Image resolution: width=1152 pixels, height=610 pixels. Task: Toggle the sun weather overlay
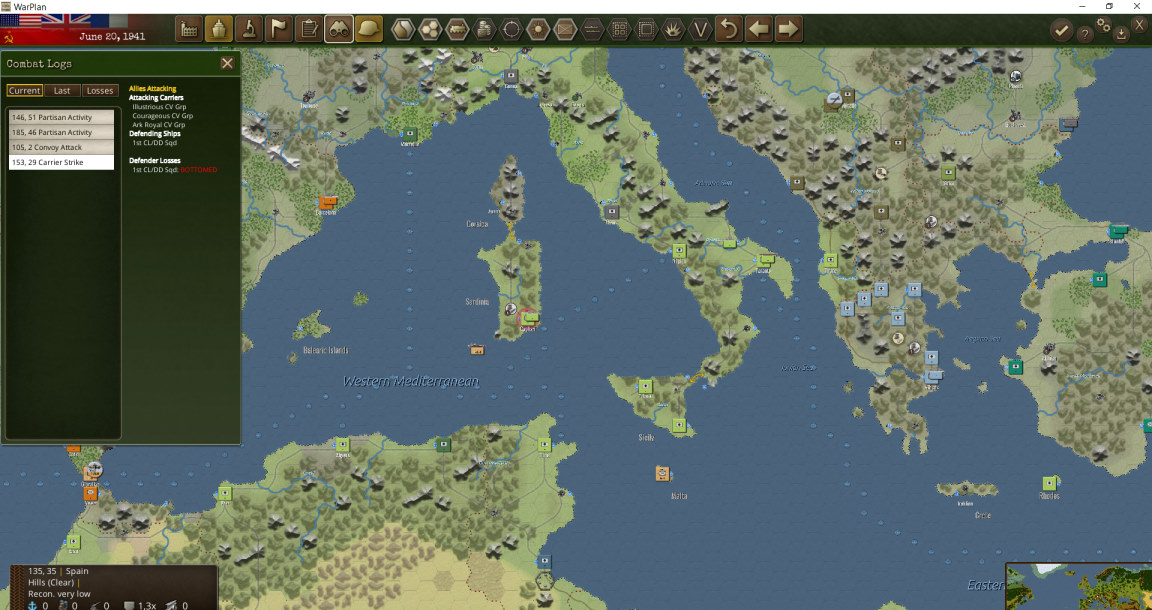pyautogui.click(x=539, y=29)
